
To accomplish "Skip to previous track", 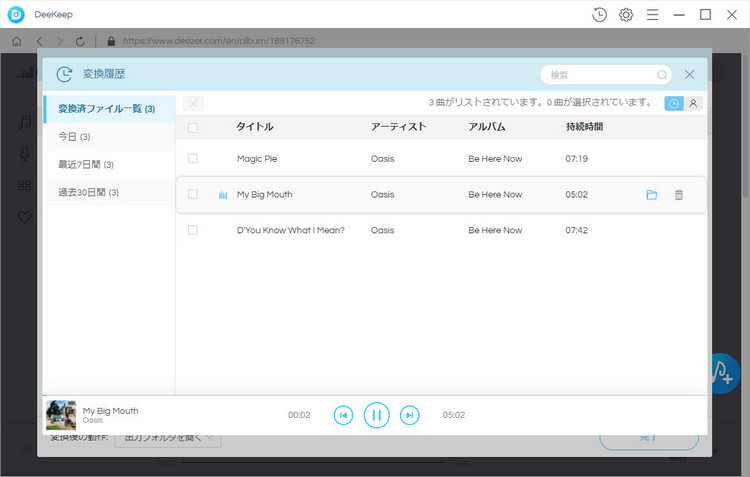I will [343, 415].
